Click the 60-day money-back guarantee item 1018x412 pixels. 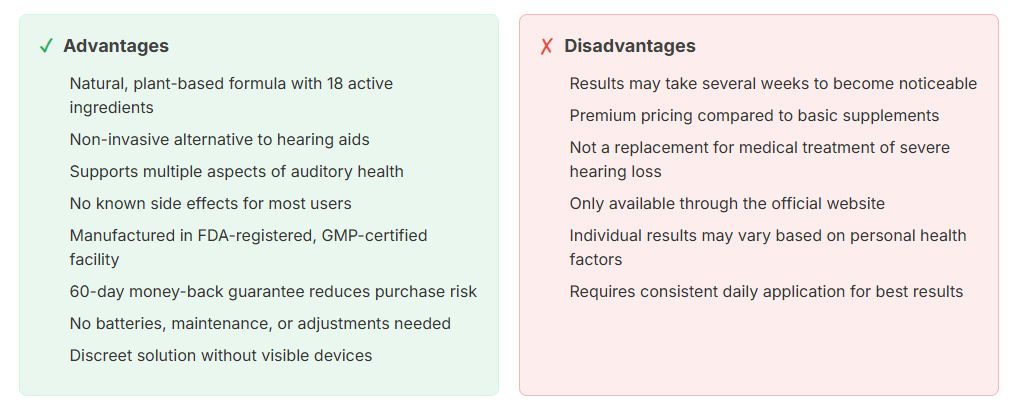[273, 291]
